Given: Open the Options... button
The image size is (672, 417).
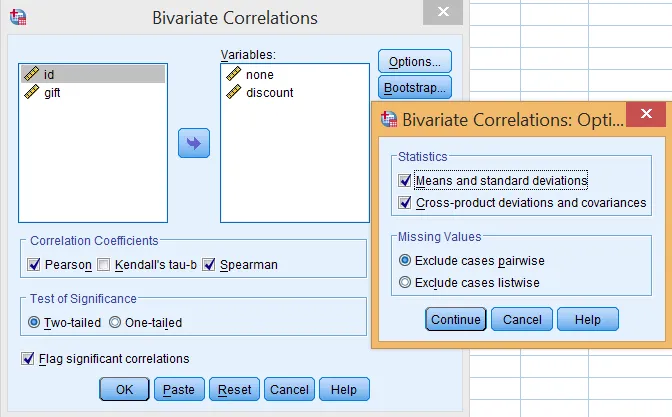Looking at the screenshot, I should pyautogui.click(x=415, y=61).
